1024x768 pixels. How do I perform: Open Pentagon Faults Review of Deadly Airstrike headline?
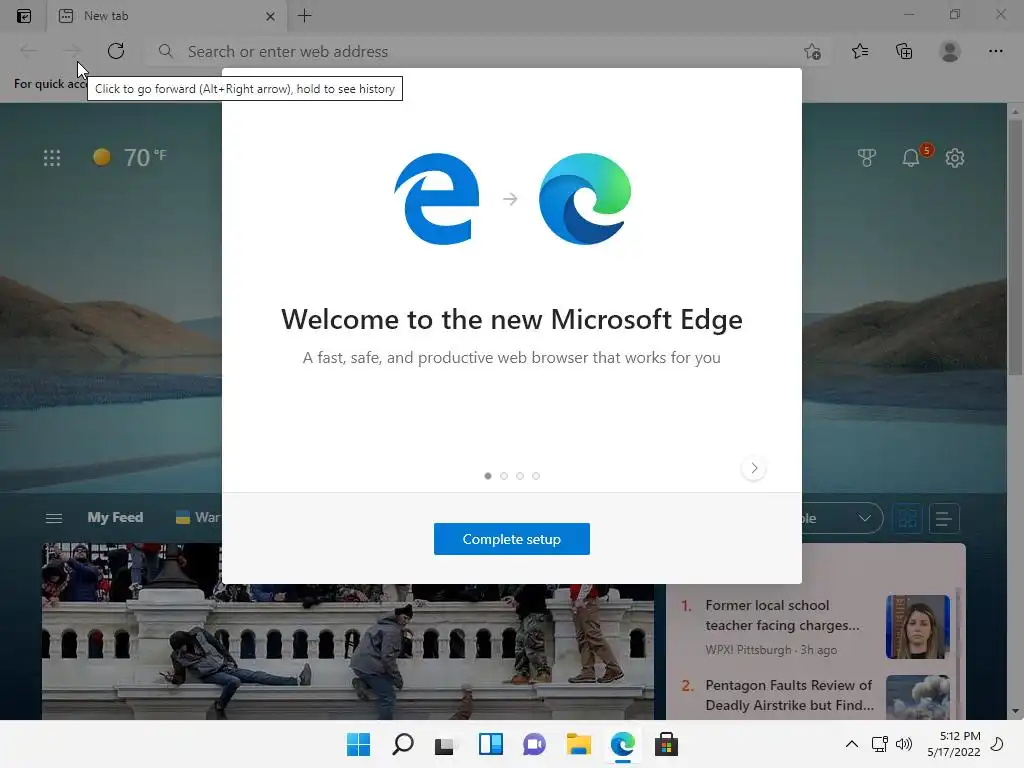click(789, 695)
